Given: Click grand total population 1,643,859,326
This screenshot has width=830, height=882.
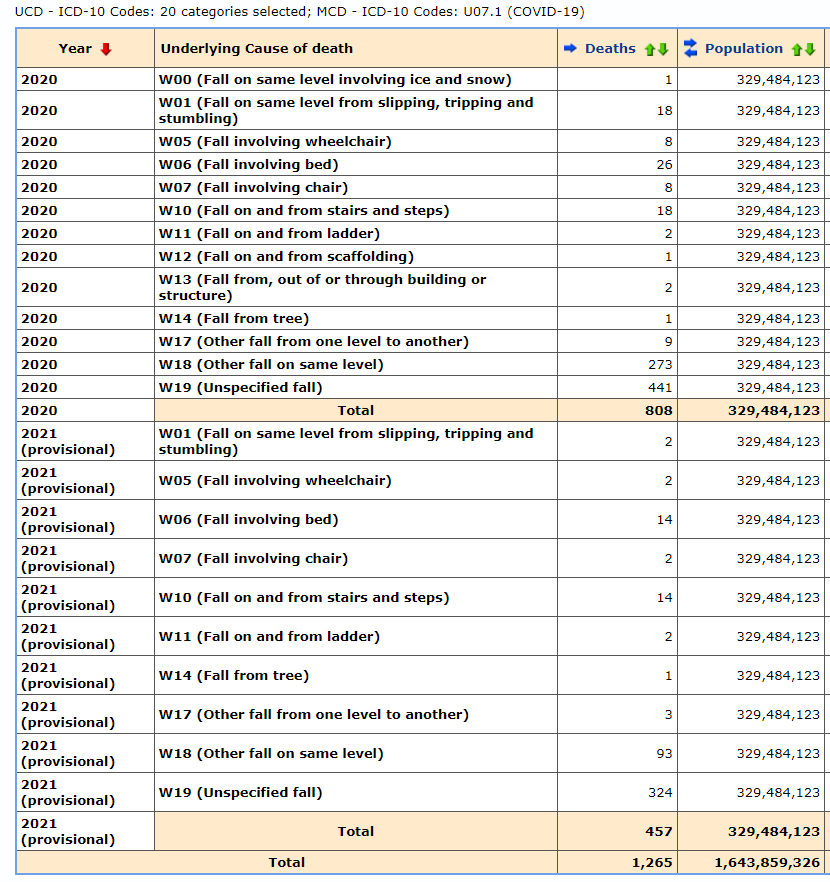Looking at the screenshot, I should click(x=767, y=863).
